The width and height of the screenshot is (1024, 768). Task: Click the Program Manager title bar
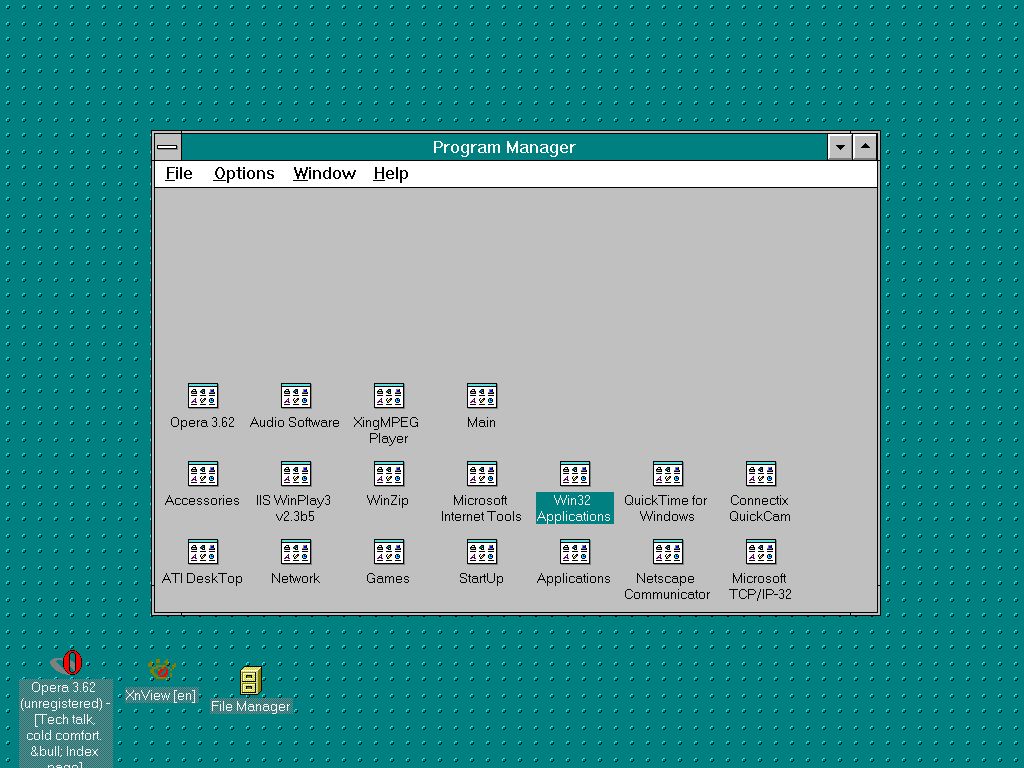click(504, 147)
